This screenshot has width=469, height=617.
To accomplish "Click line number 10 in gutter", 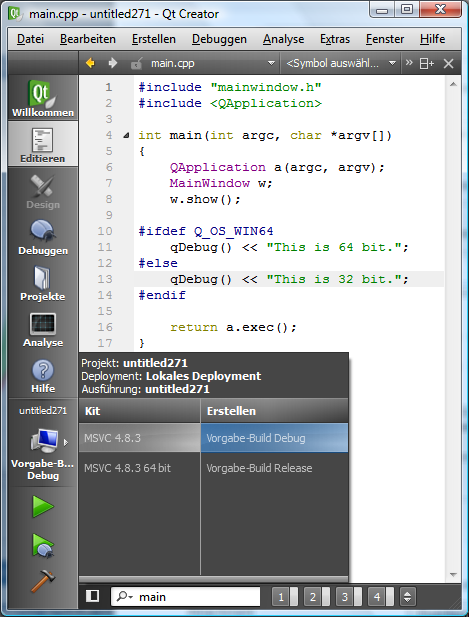I will click(105, 231).
